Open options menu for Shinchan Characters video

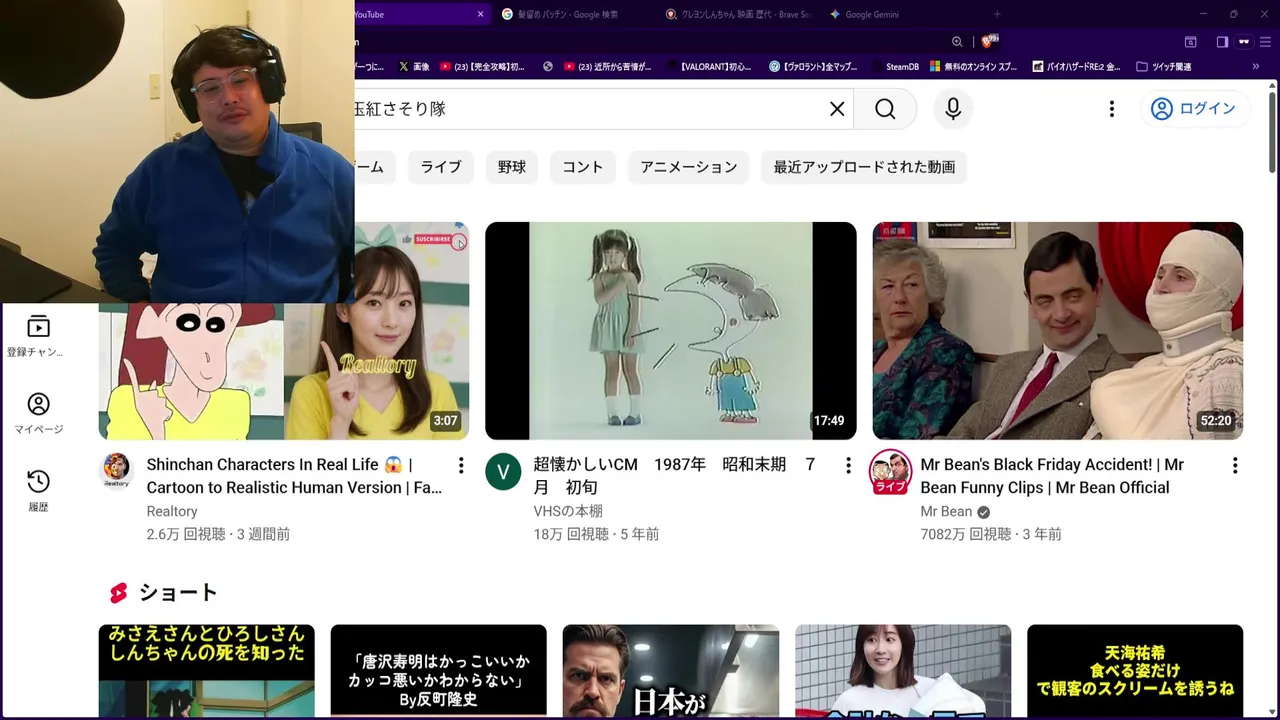pyautogui.click(x=461, y=465)
